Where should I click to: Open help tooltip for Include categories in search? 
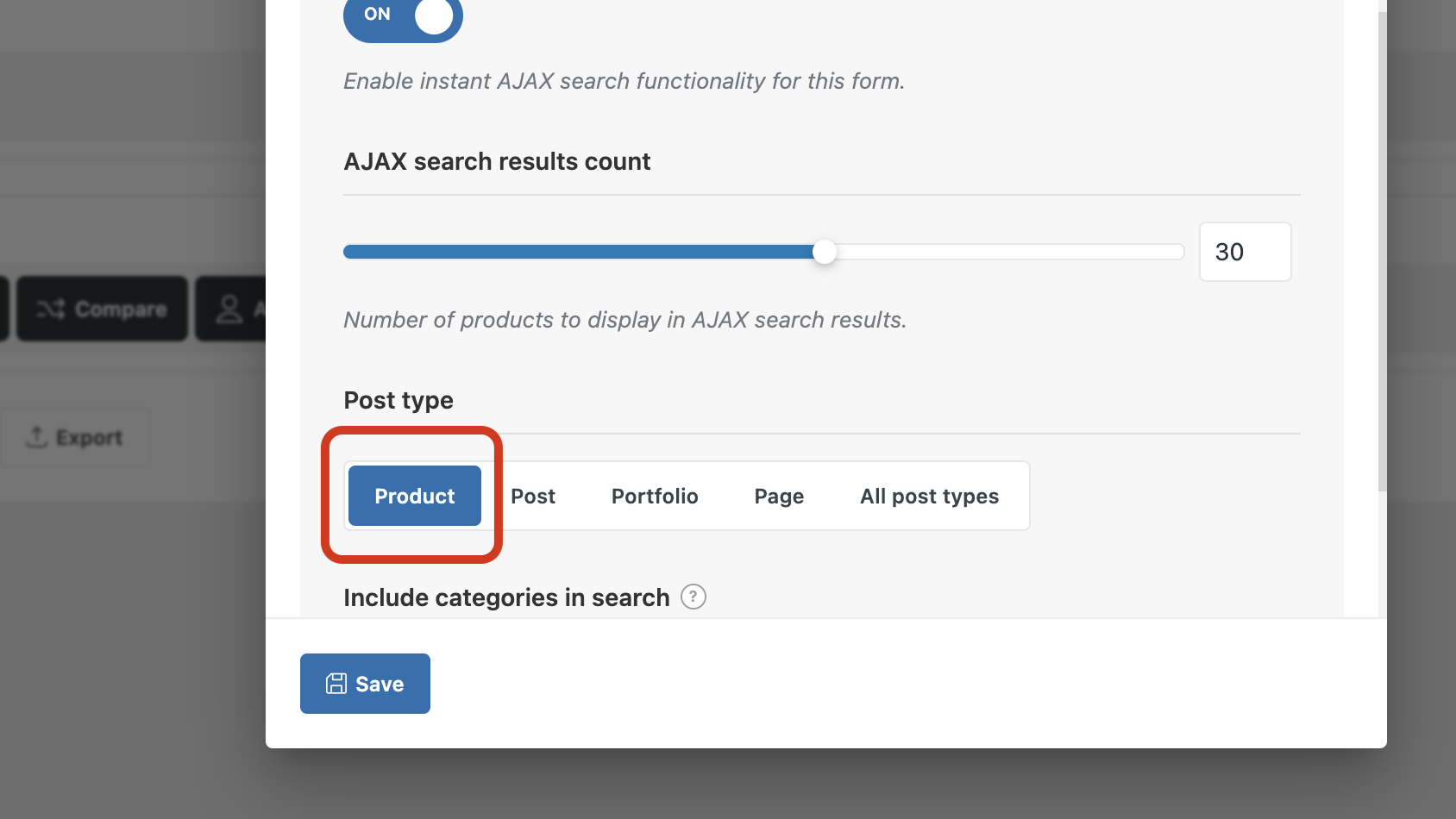pyautogui.click(x=693, y=597)
